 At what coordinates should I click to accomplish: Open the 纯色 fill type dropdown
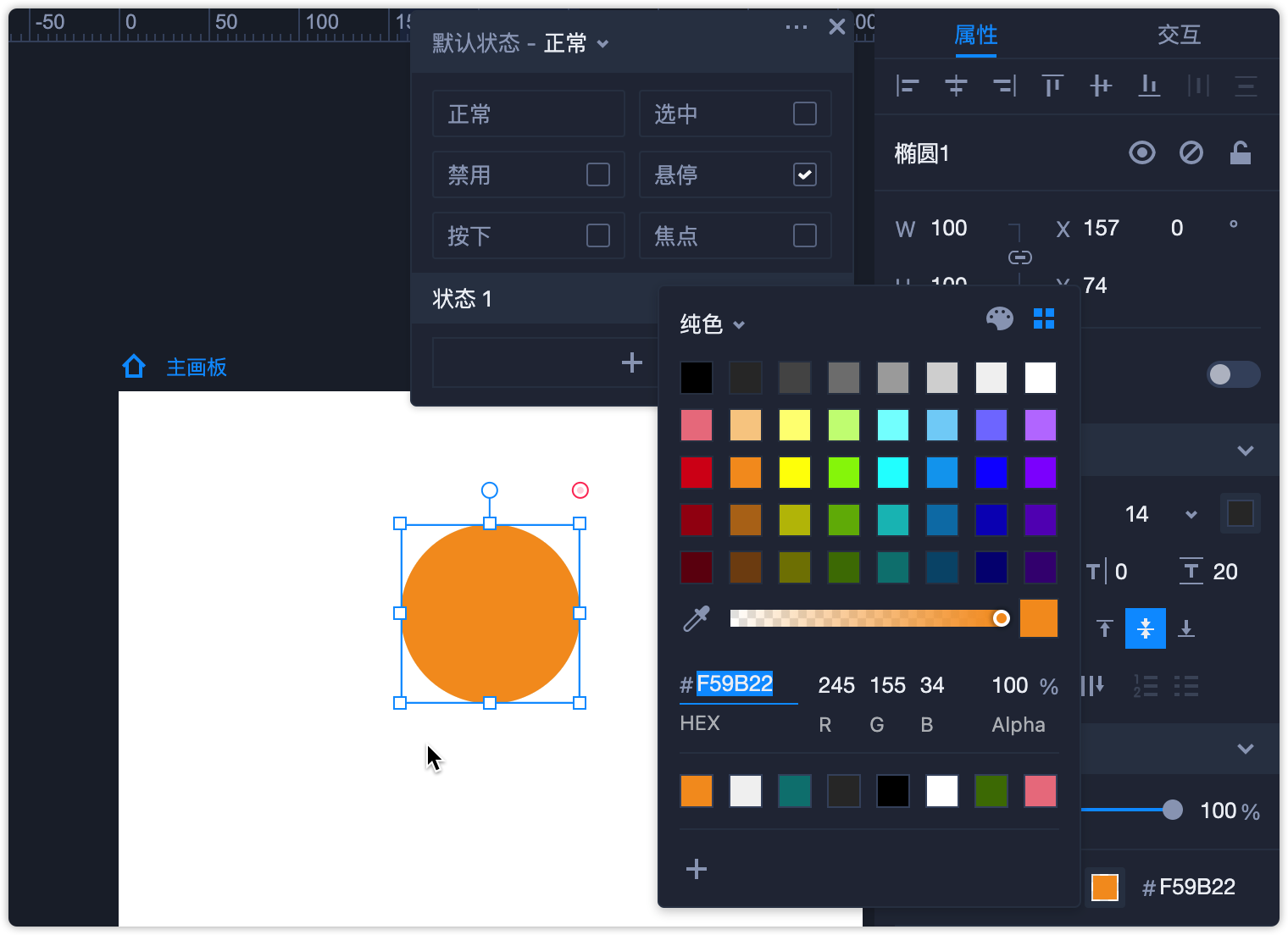pos(712,324)
